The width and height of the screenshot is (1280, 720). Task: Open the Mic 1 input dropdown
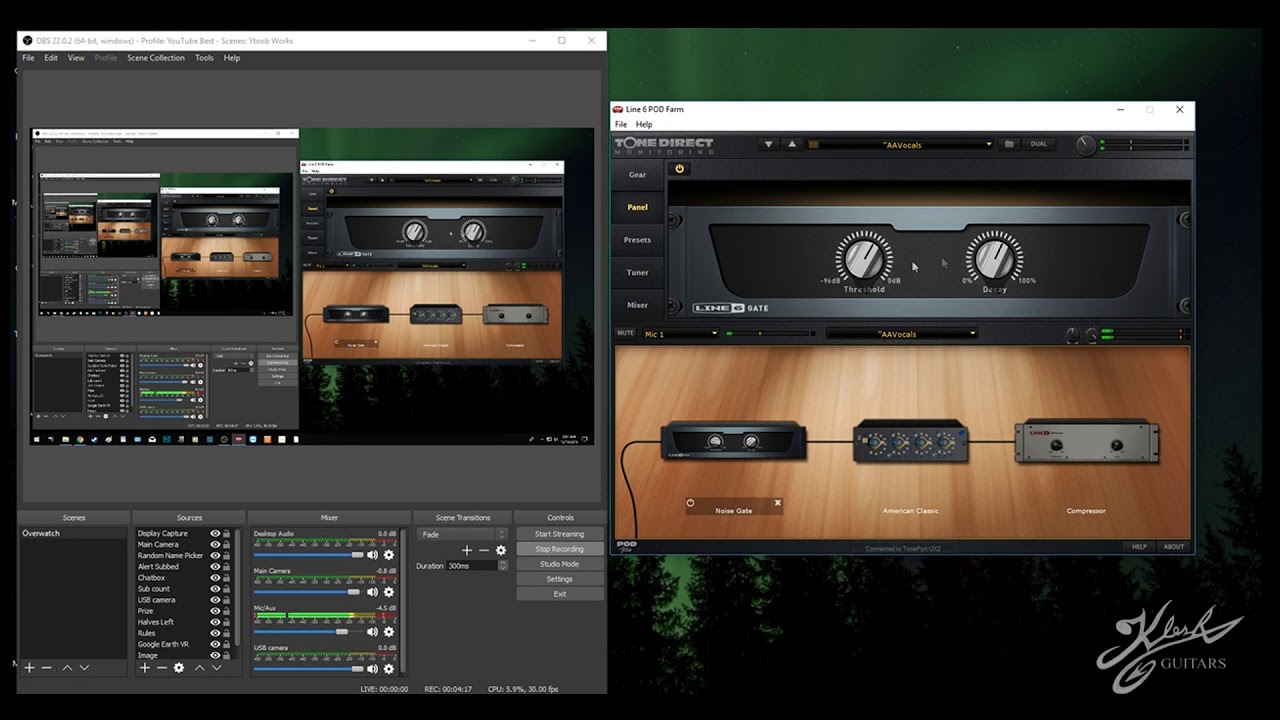click(x=681, y=334)
